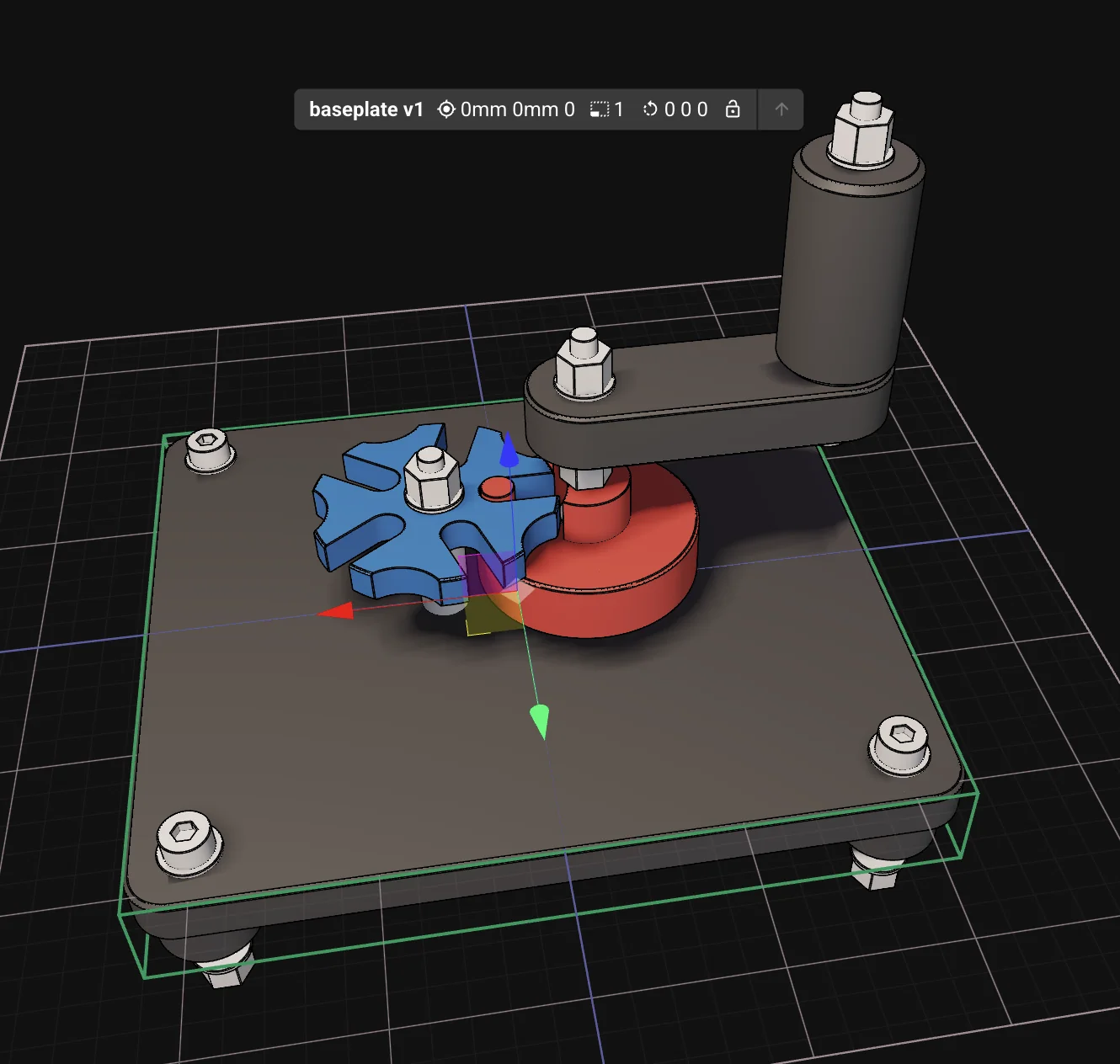Click the rotation icon before 0 0 0
Screen dimensions: 1120x1064
650,109
